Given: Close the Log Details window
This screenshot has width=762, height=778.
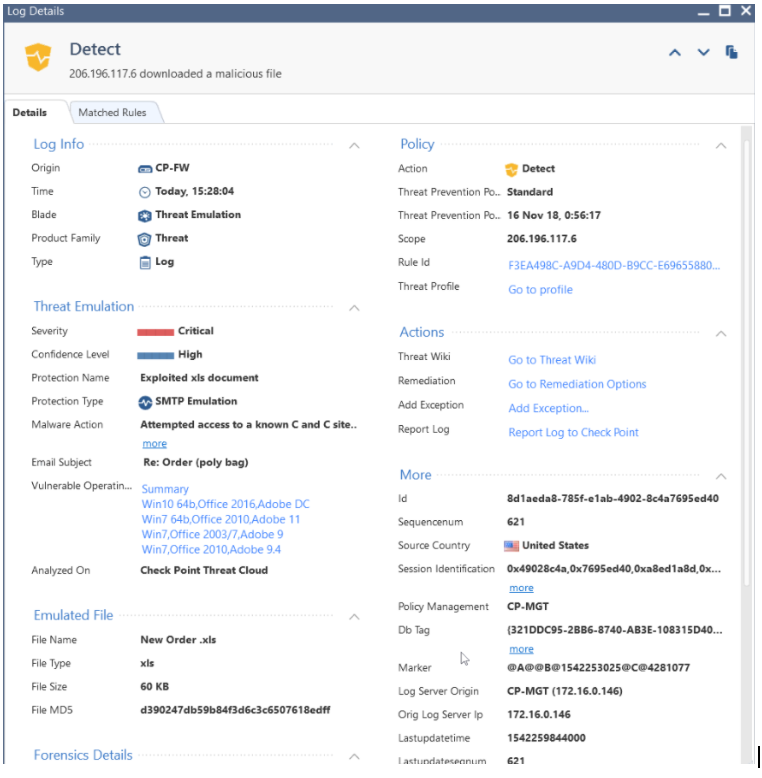Looking at the screenshot, I should tap(746, 10).
